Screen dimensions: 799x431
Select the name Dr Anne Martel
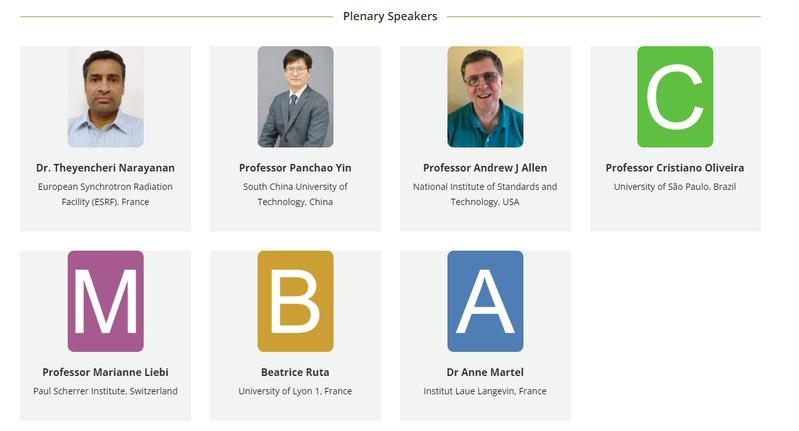tap(485, 372)
